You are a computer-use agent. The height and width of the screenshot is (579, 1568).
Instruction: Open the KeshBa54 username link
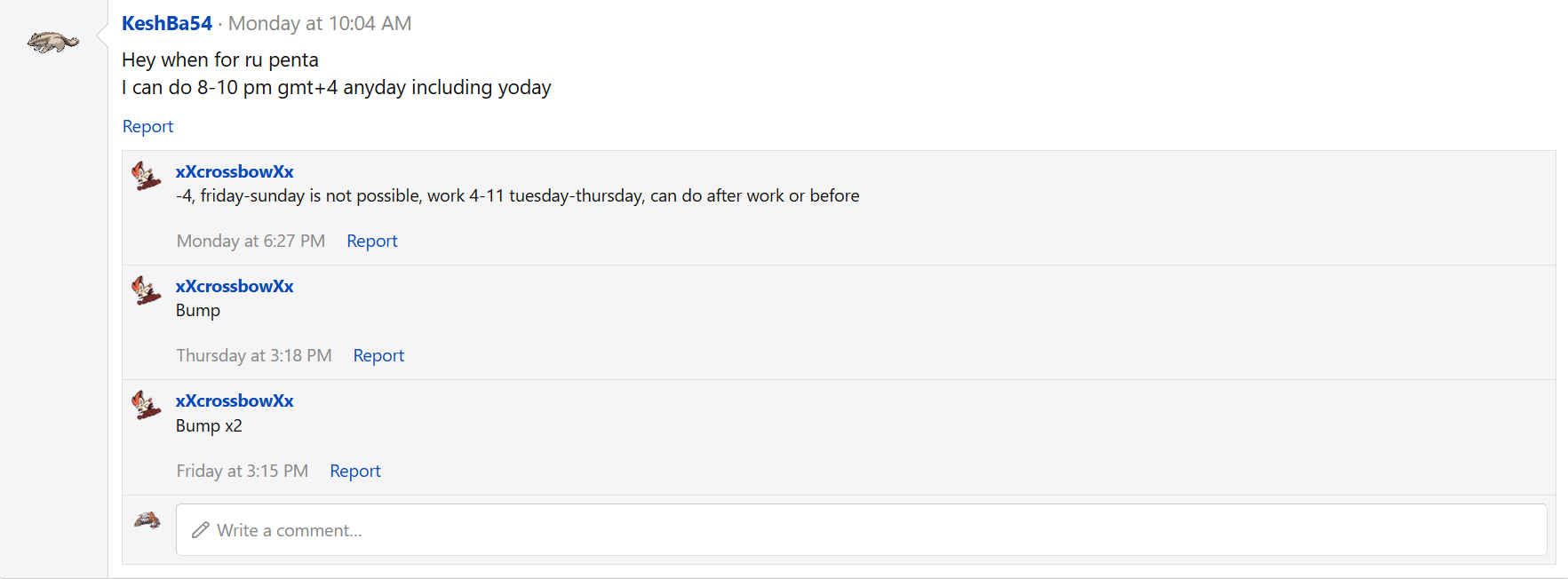pos(167,24)
